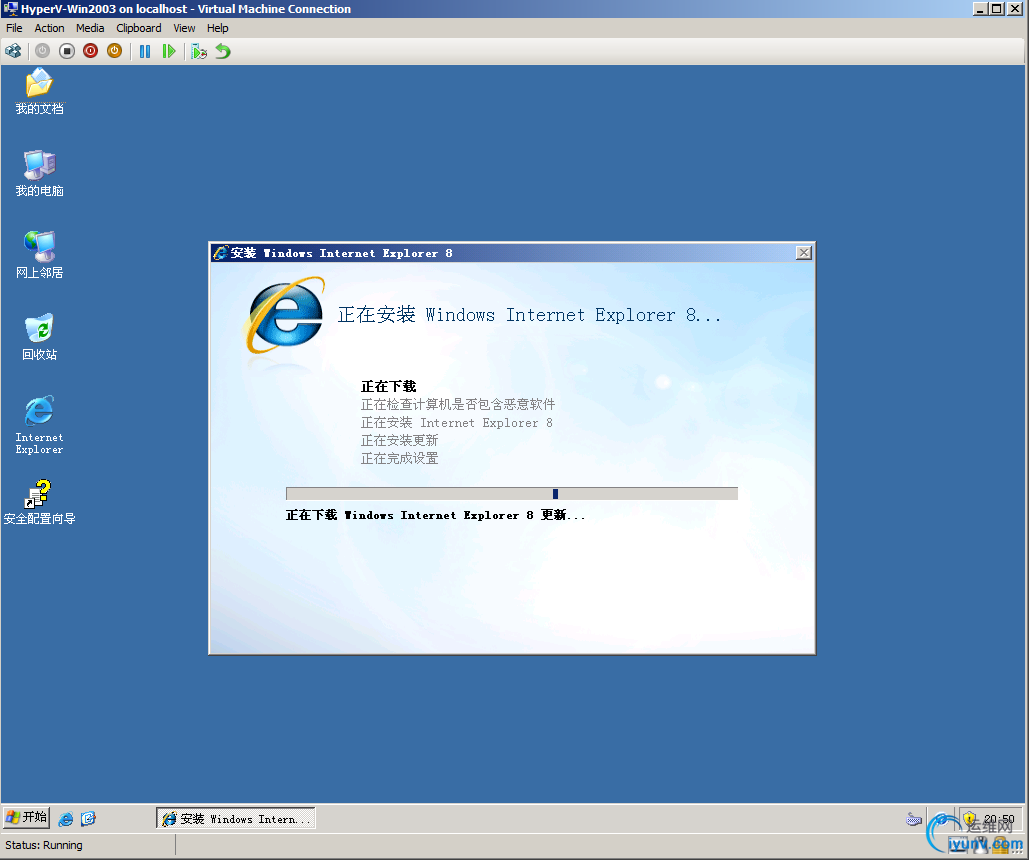Screen dimensions: 1029x860
Task: Turn off the virtual machine
Action: (66, 51)
